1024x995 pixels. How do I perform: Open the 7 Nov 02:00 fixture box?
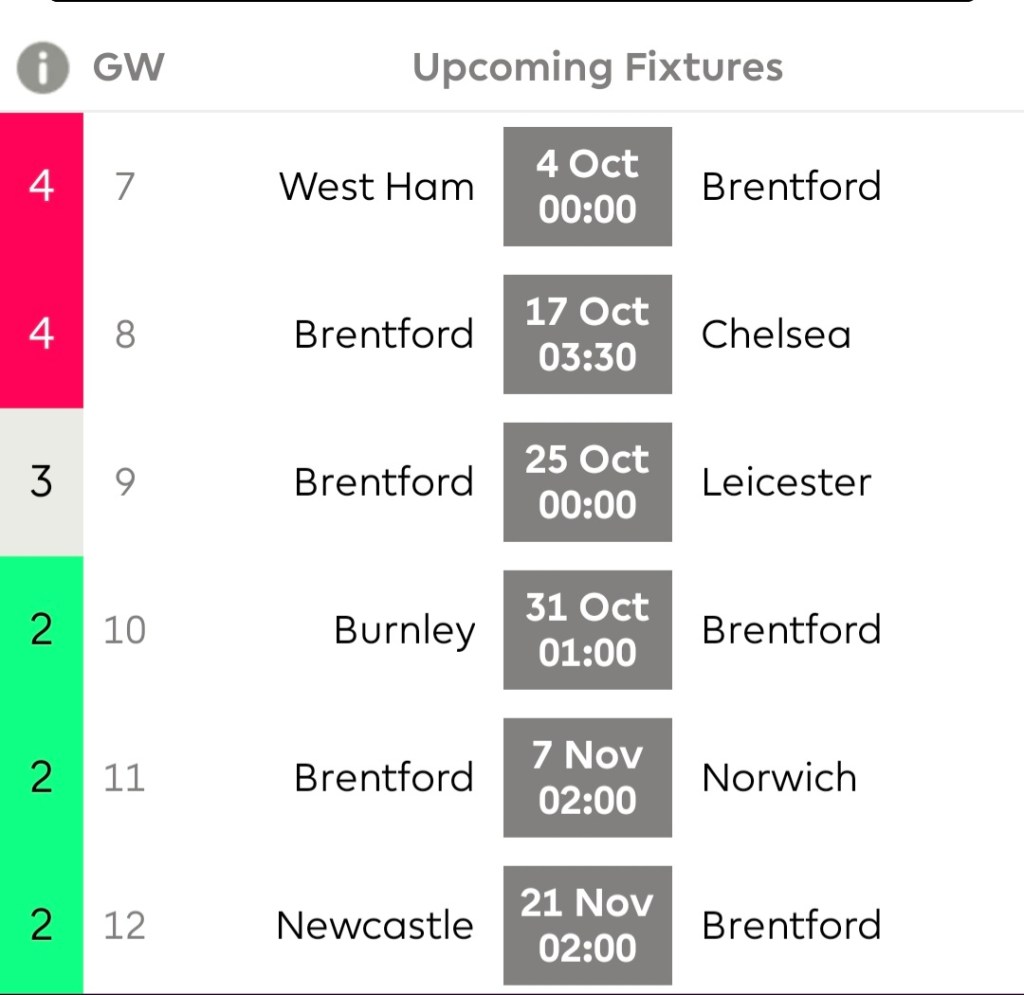(x=587, y=778)
